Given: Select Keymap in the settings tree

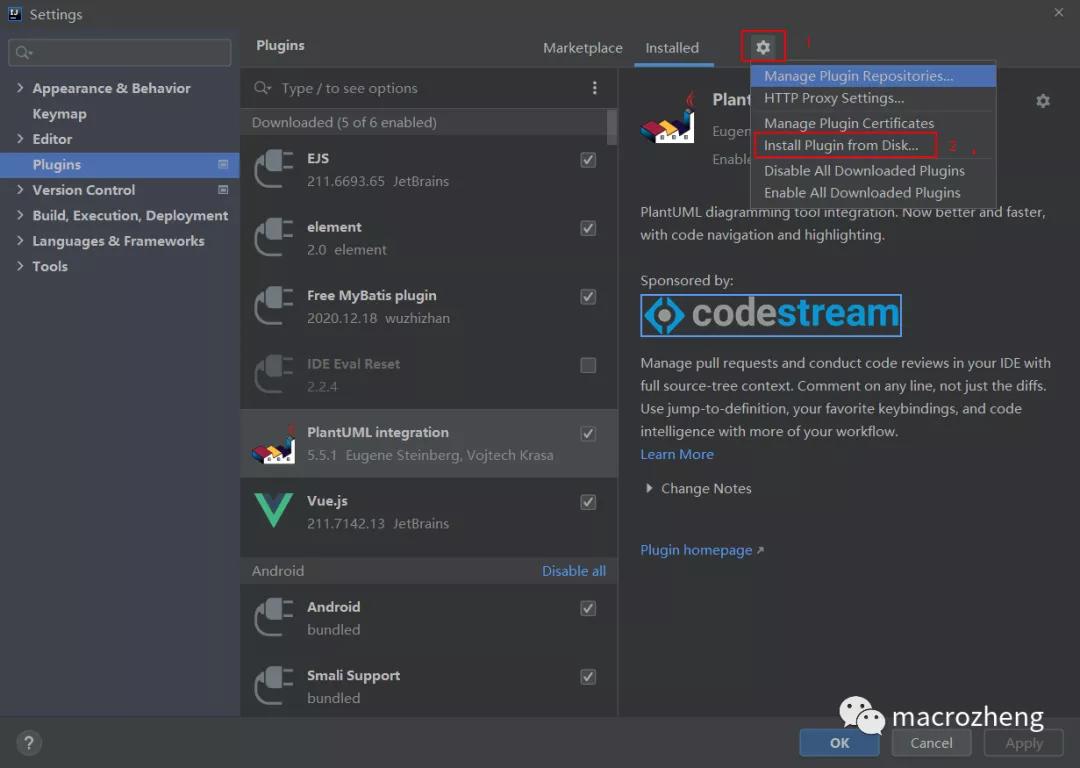Looking at the screenshot, I should point(59,114).
